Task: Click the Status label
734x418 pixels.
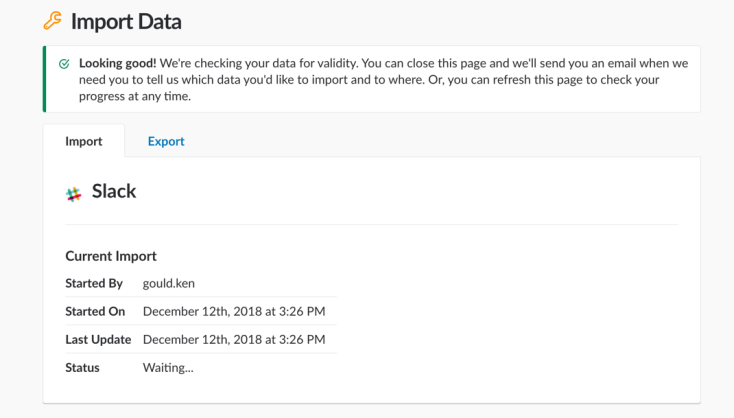Action: click(x=82, y=368)
